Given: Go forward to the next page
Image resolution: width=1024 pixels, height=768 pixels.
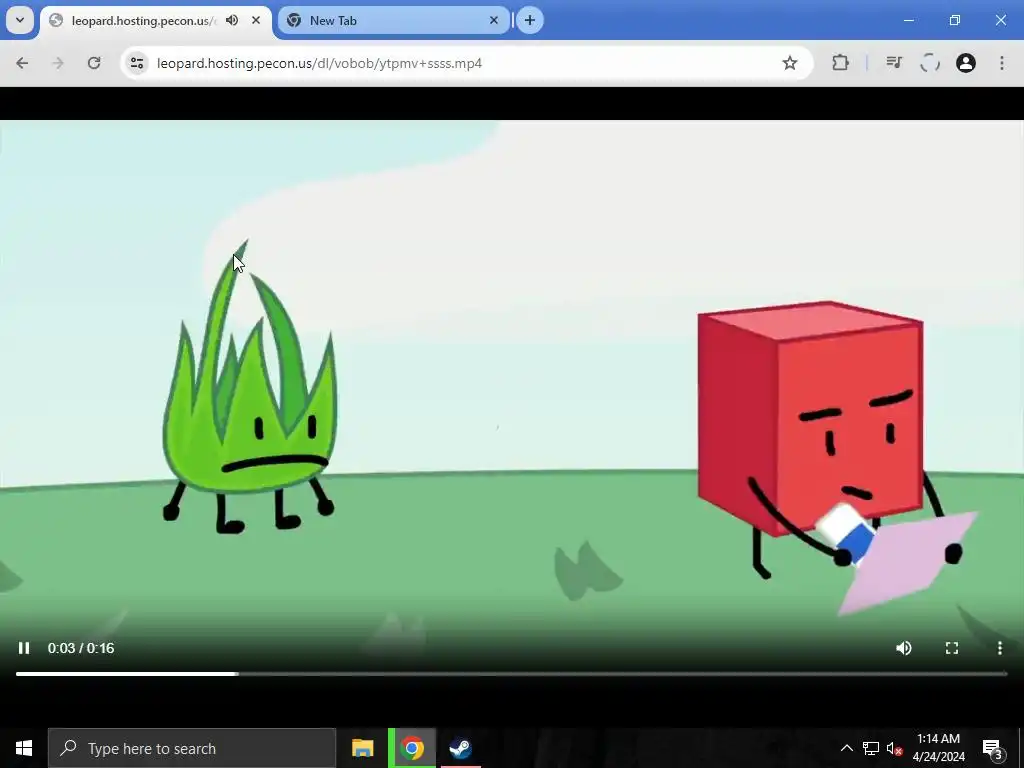Looking at the screenshot, I should click(x=58, y=63).
